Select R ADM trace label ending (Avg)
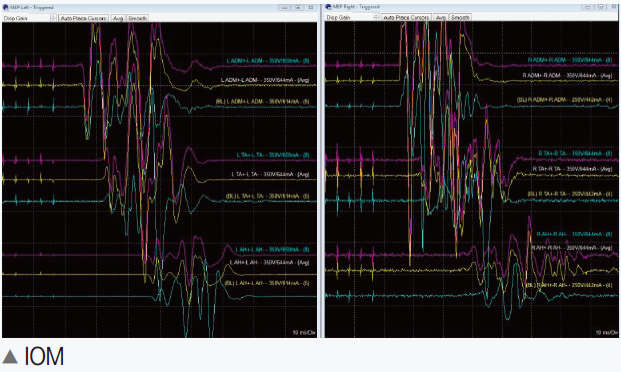This screenshot has width=621, height=372. (x=567, y=75)
